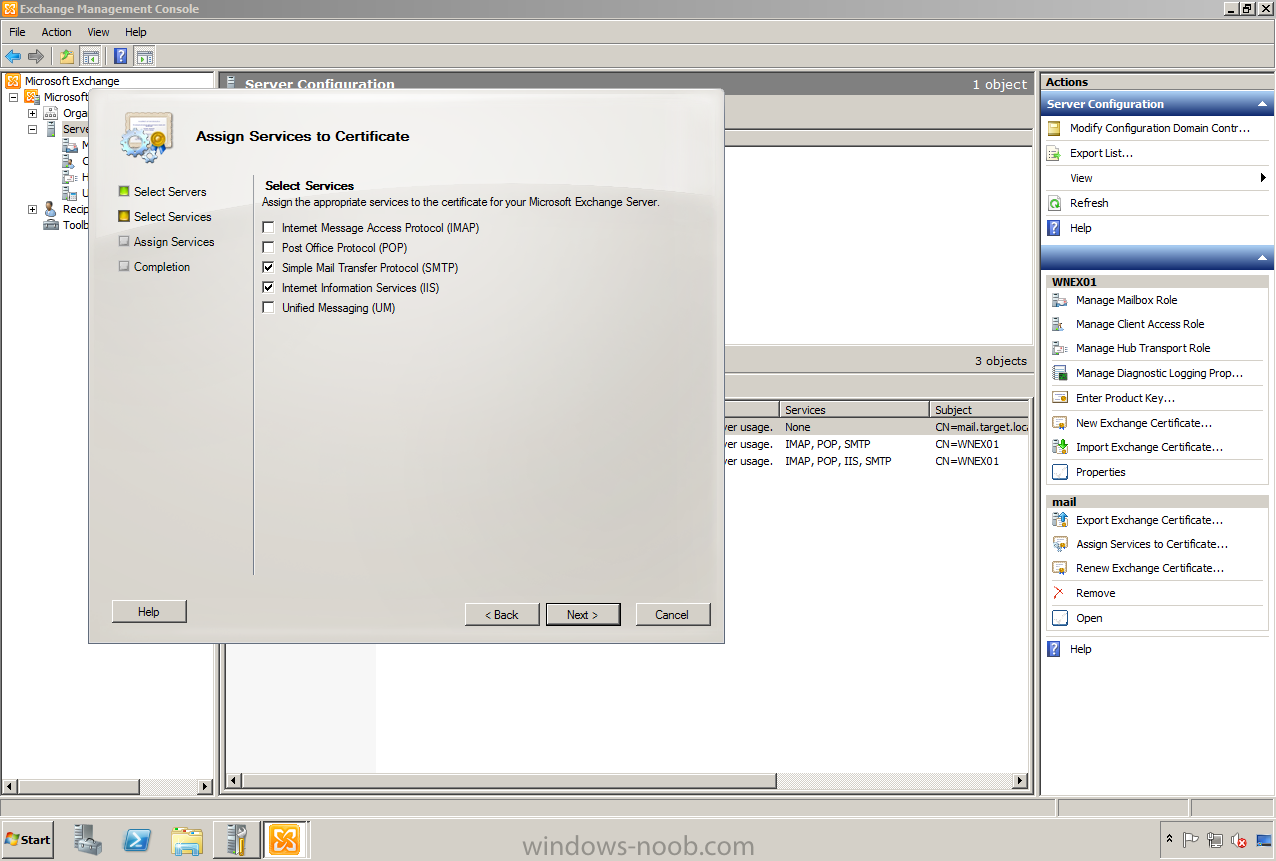Click the Exchange Management Console taskbar icon

[285, 840]
